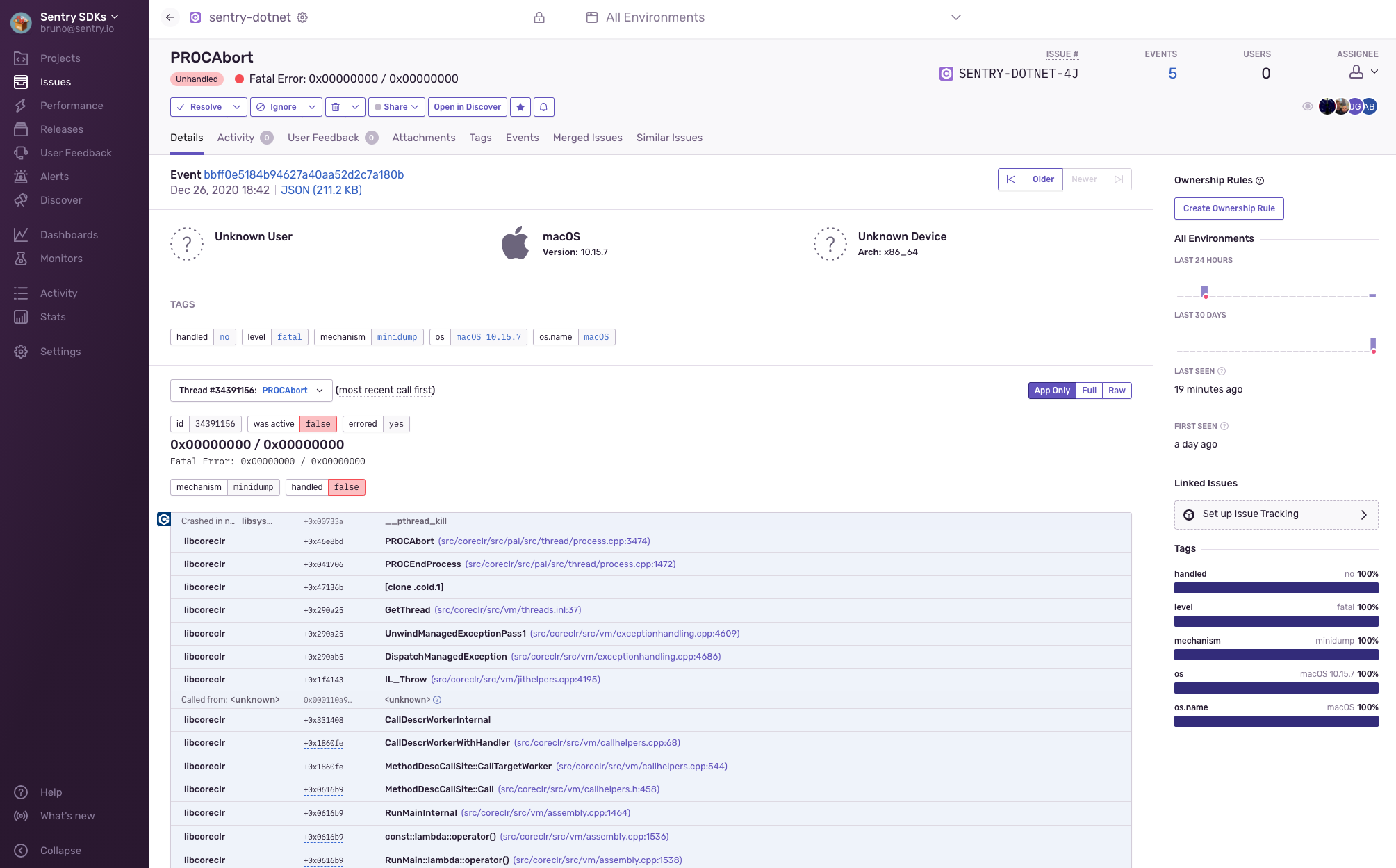
Task: Click the mechanism tag distribution bar
Action: [1276, 655]
